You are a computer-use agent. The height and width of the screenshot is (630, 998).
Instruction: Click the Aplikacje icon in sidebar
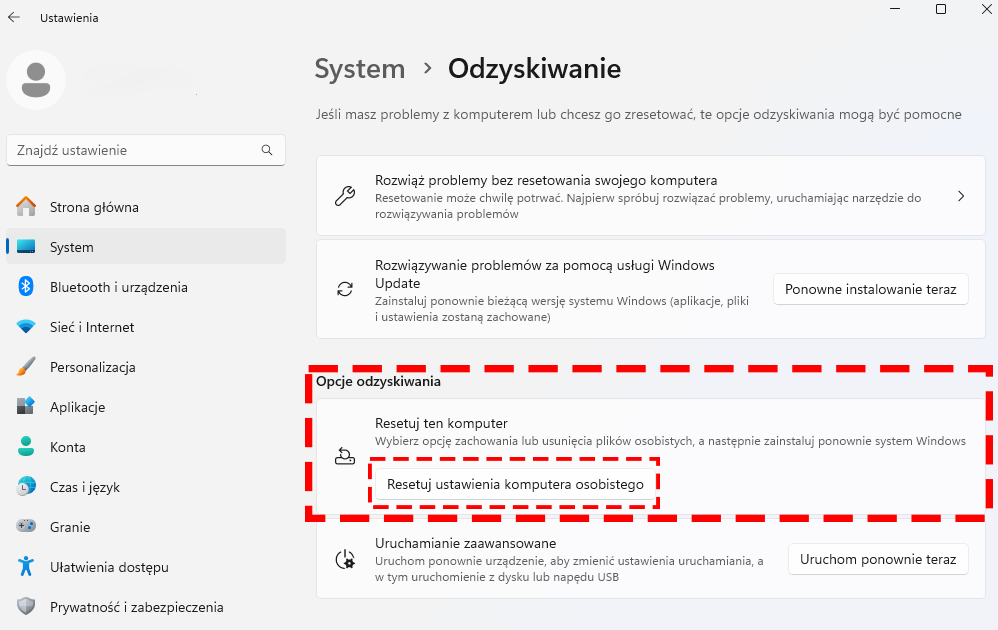26,406
